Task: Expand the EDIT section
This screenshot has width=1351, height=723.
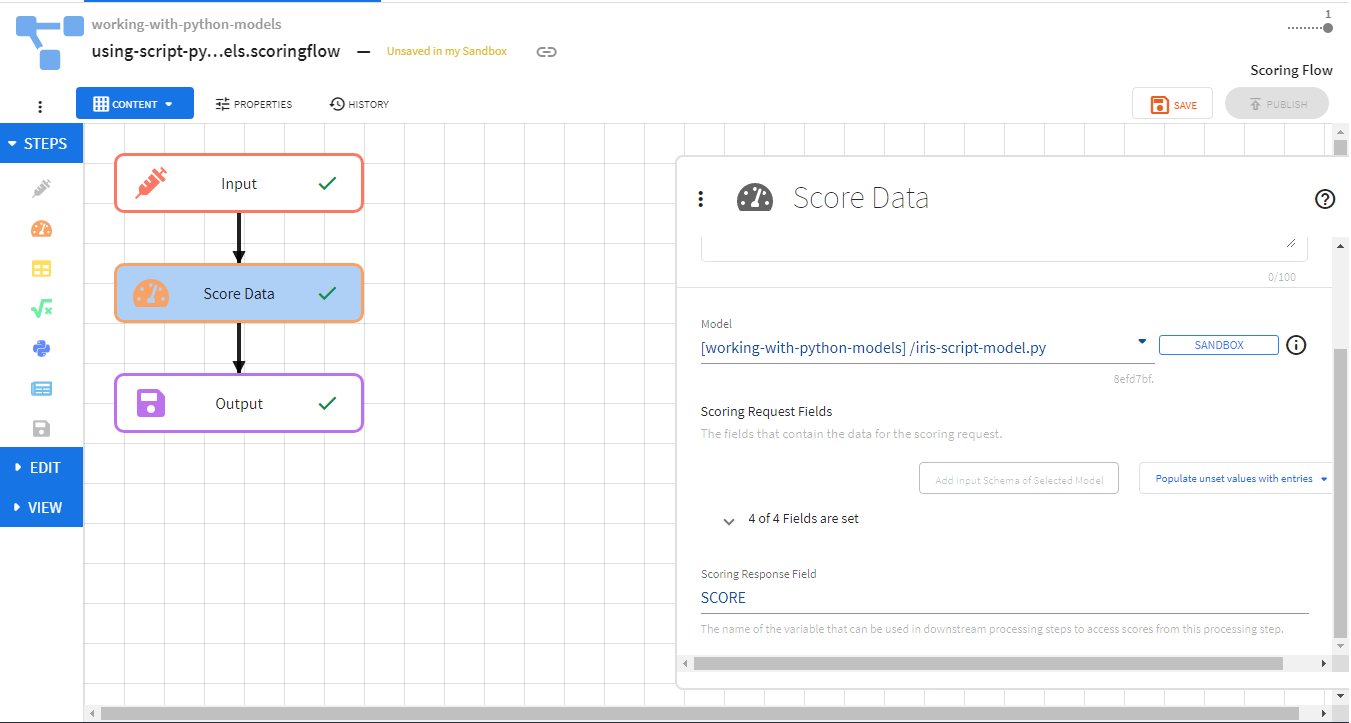Action: coord(41,468)
